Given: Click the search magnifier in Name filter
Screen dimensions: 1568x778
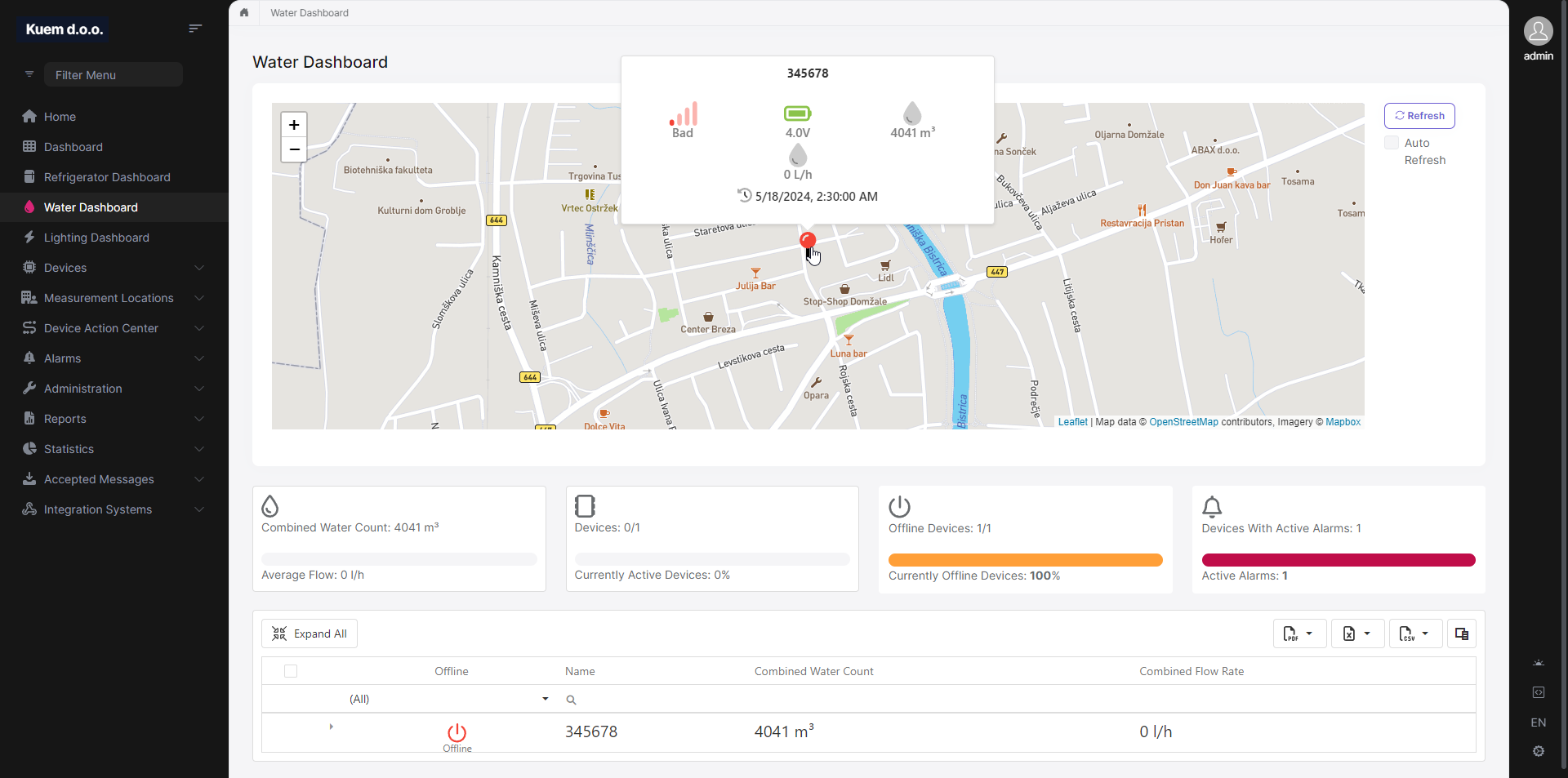Looking at the screenshot, I should tap(571, 700).
